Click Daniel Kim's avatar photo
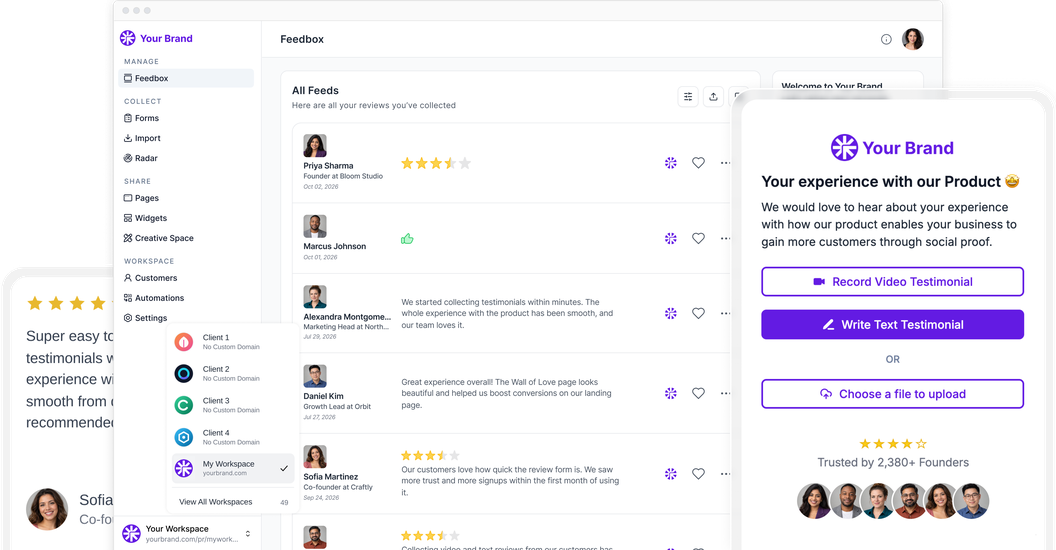This screenshot has width=1056, height=550. [315, 376]
